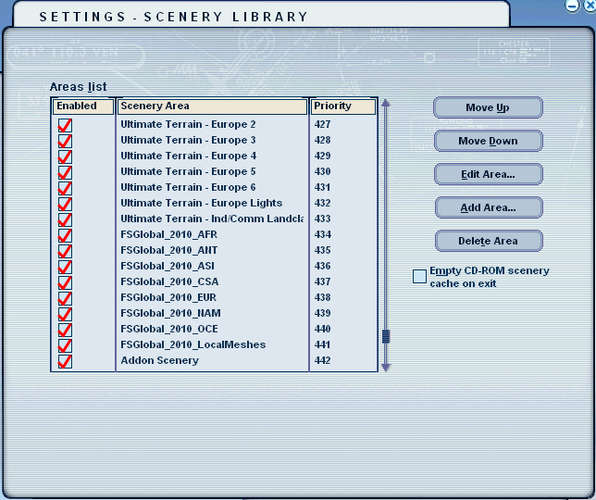Disable Ultimate Terrain - Ind/Comm Landclass checkbox
The width and height of the screenshot is (596, 500).
pos(65,219)
